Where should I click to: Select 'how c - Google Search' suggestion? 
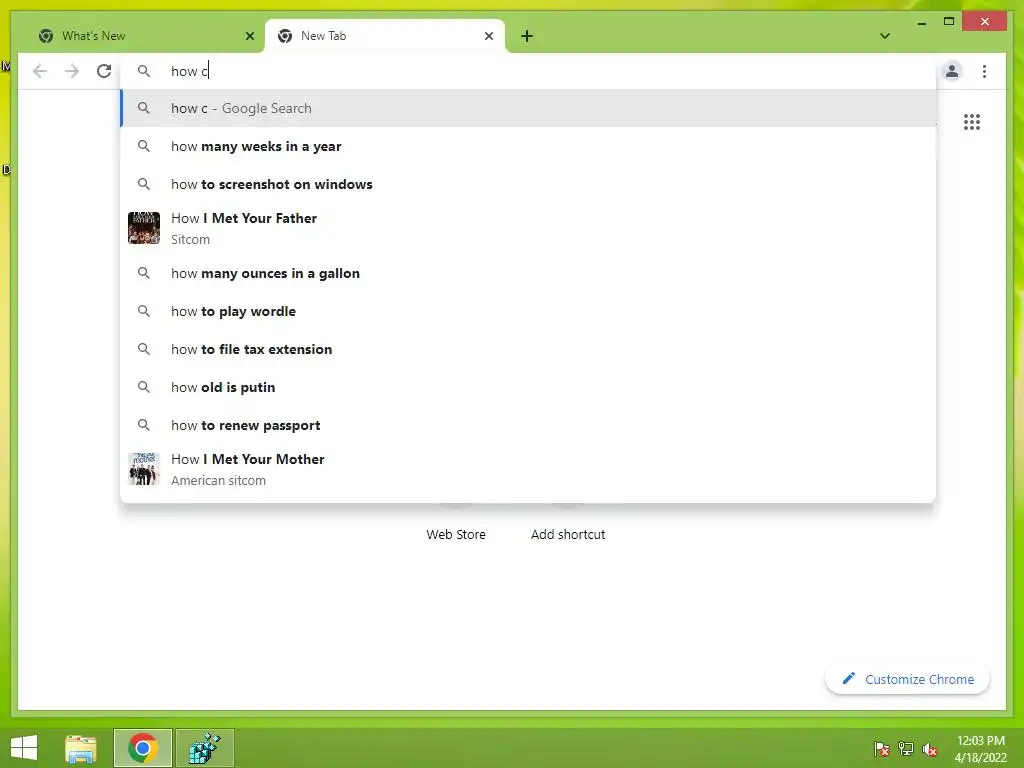[528, 108]
